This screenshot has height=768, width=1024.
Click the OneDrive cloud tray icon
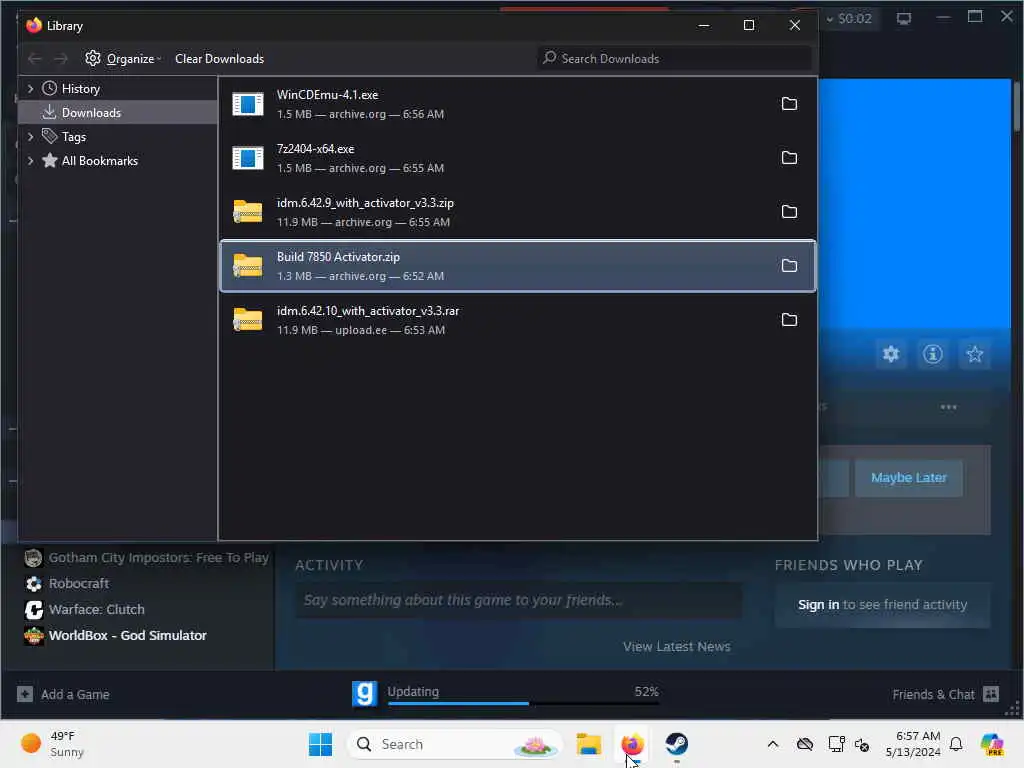tap(805, 744)
